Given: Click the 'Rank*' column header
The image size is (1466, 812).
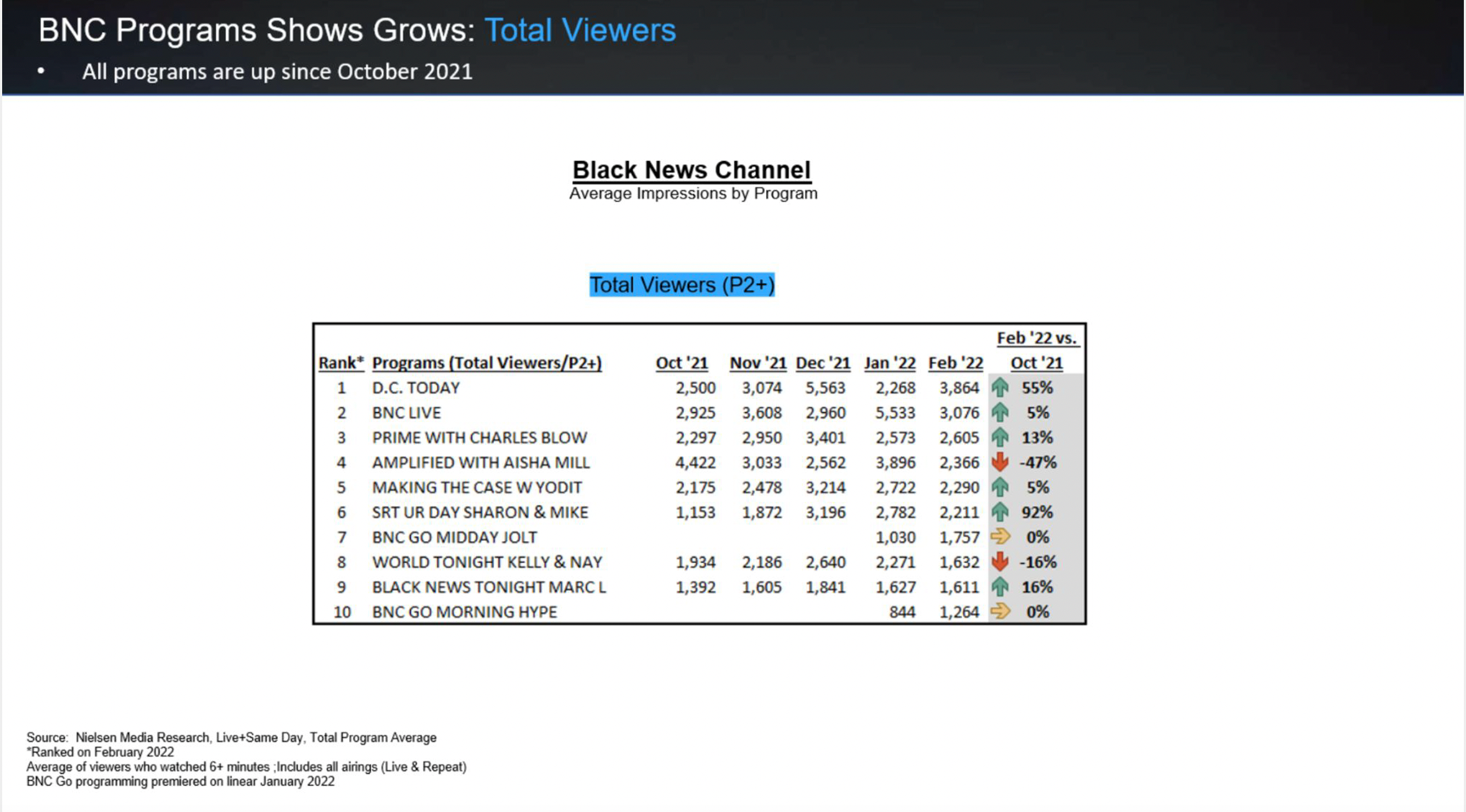Looking at the screenshot, I should 341,363.
